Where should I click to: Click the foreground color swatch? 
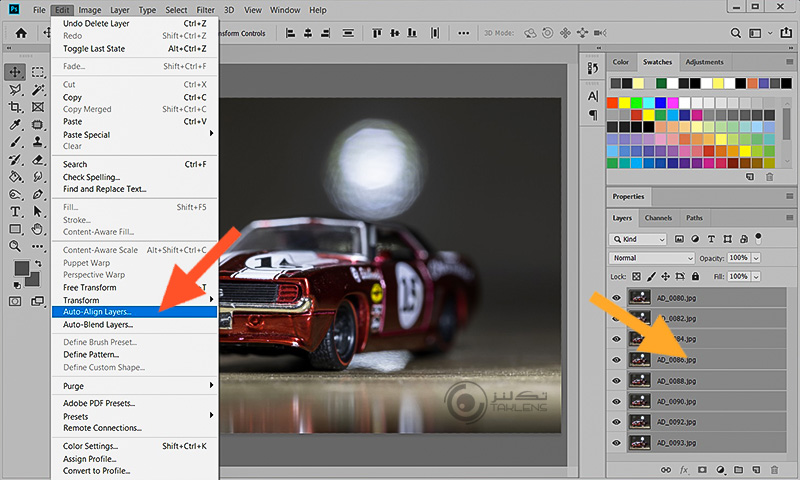click(x=21, y=269)
